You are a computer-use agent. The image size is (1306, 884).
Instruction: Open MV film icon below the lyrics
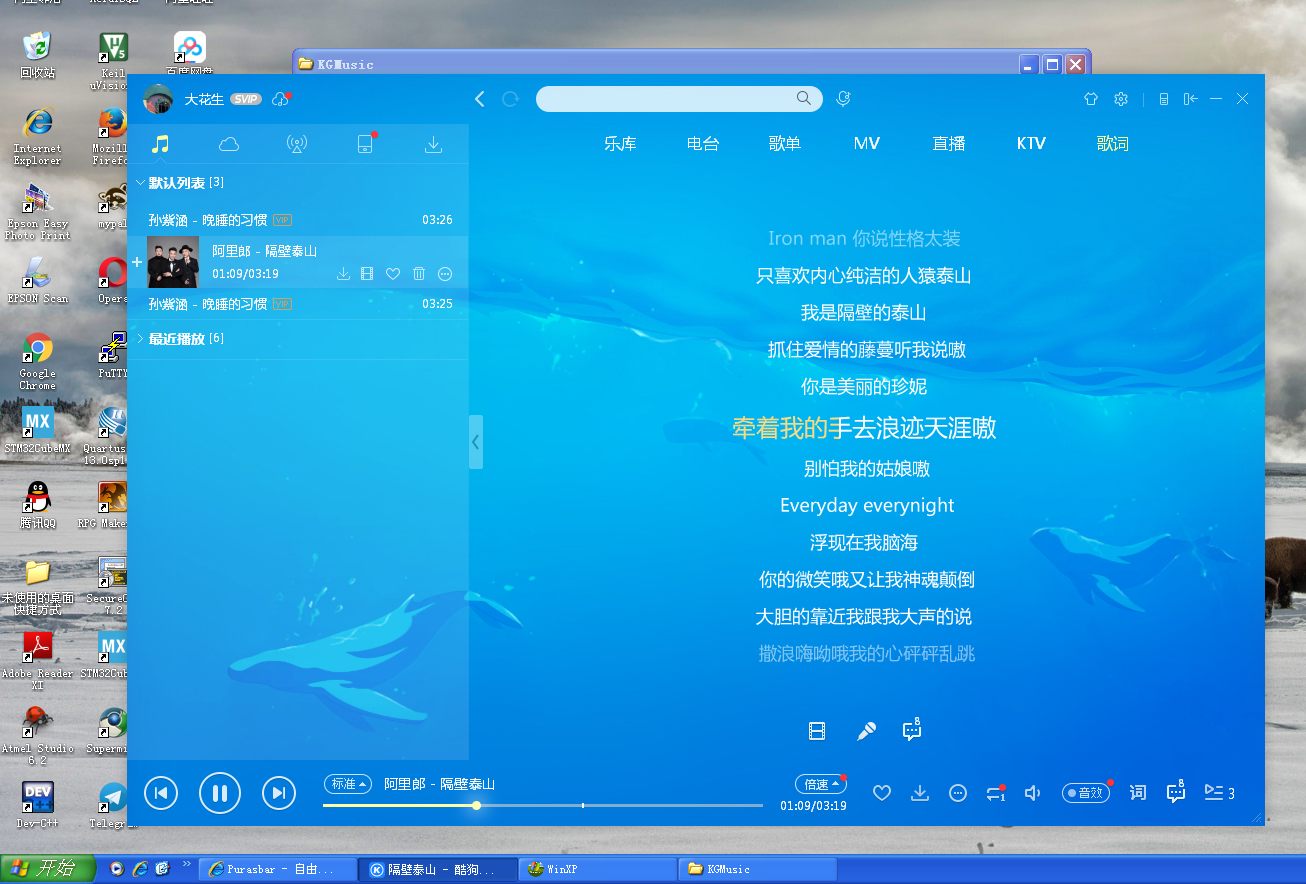point(817,731)
